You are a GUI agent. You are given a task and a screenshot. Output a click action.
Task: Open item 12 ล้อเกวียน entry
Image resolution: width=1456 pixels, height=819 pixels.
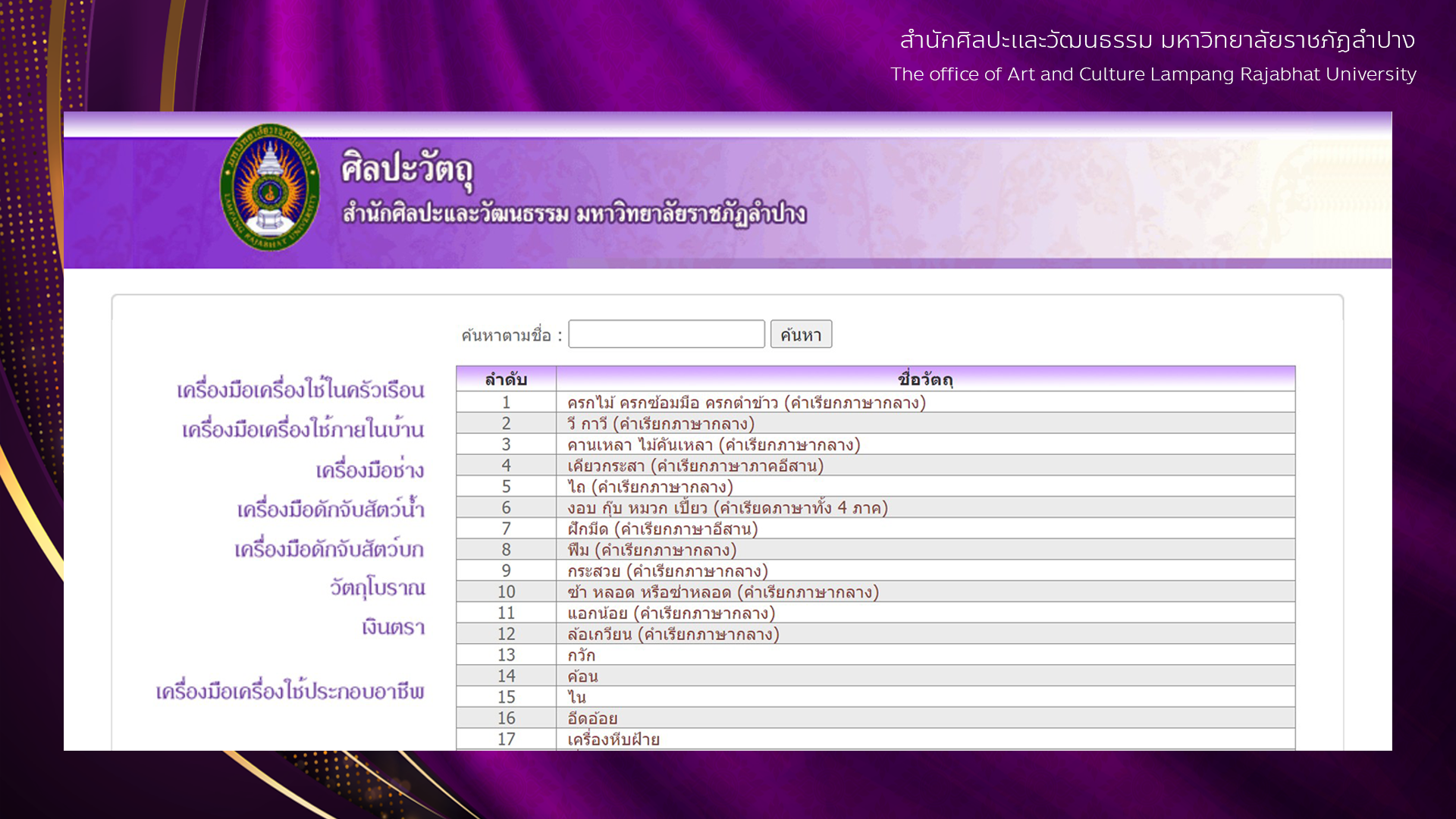(x=673, y=634)
